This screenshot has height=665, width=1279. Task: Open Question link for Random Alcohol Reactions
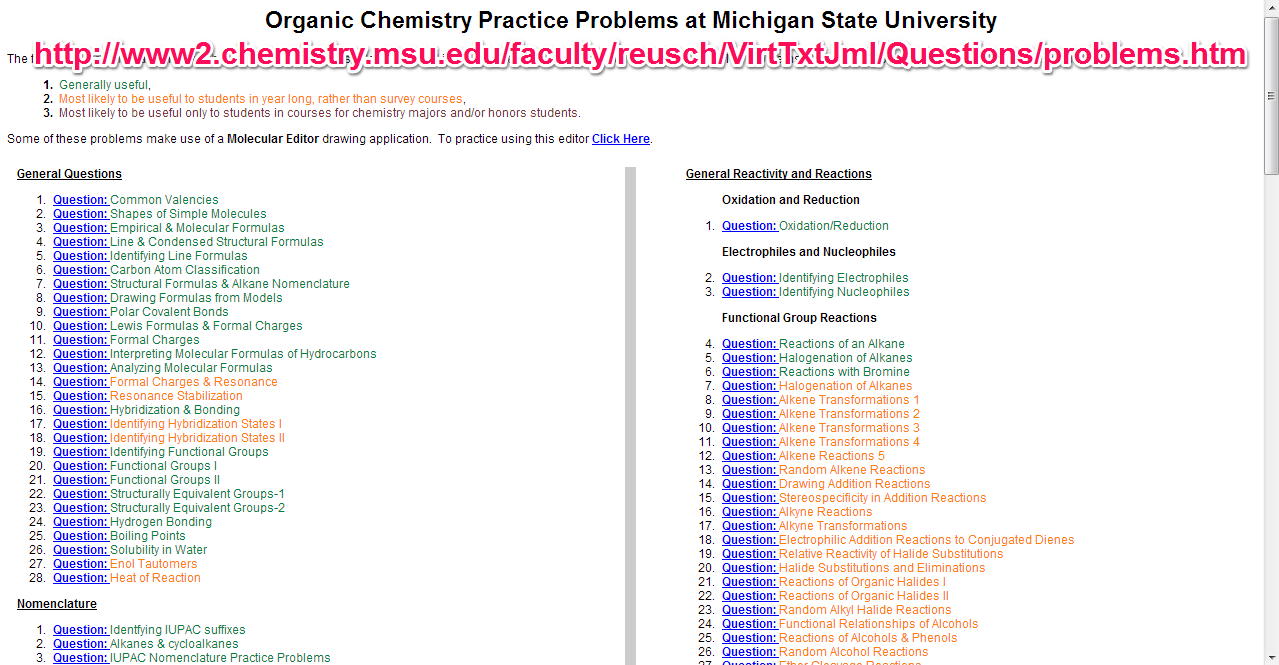(749, 652)
